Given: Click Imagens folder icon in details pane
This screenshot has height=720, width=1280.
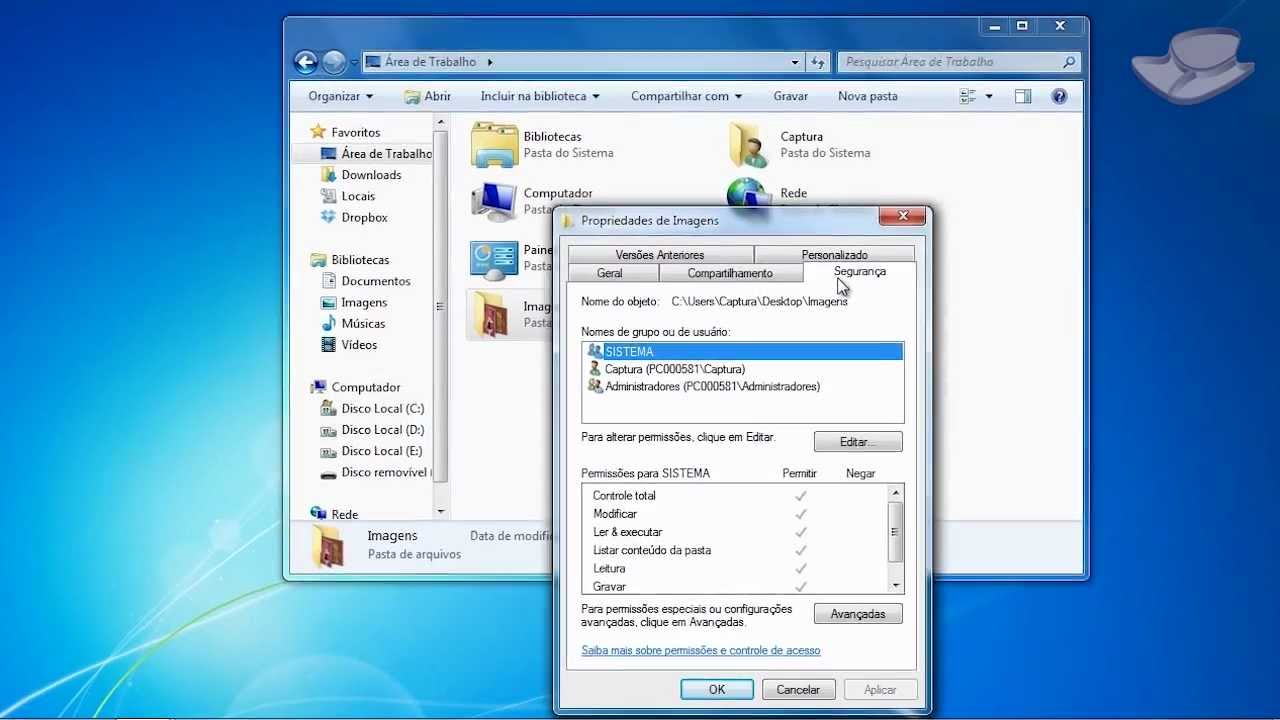Looking at the screenshot, I should (328, 546).
